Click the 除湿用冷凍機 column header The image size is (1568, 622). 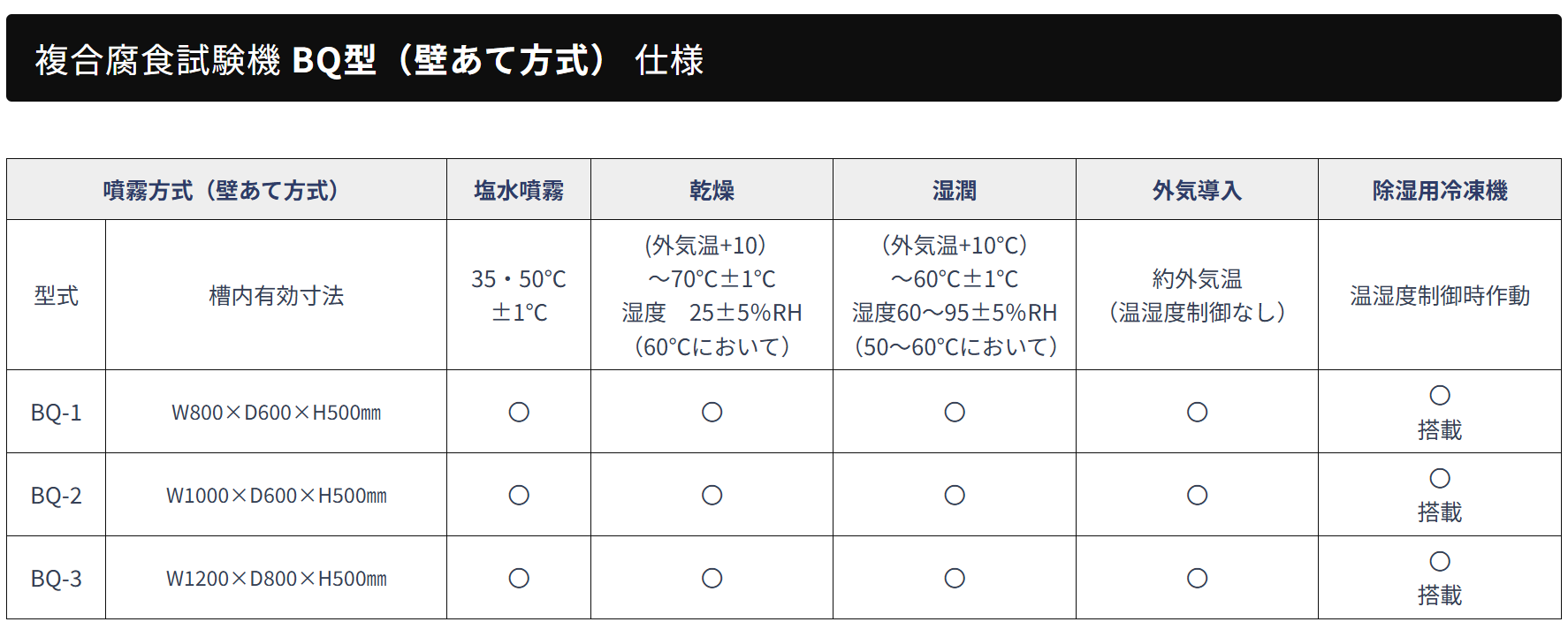tap(1440, 190)
